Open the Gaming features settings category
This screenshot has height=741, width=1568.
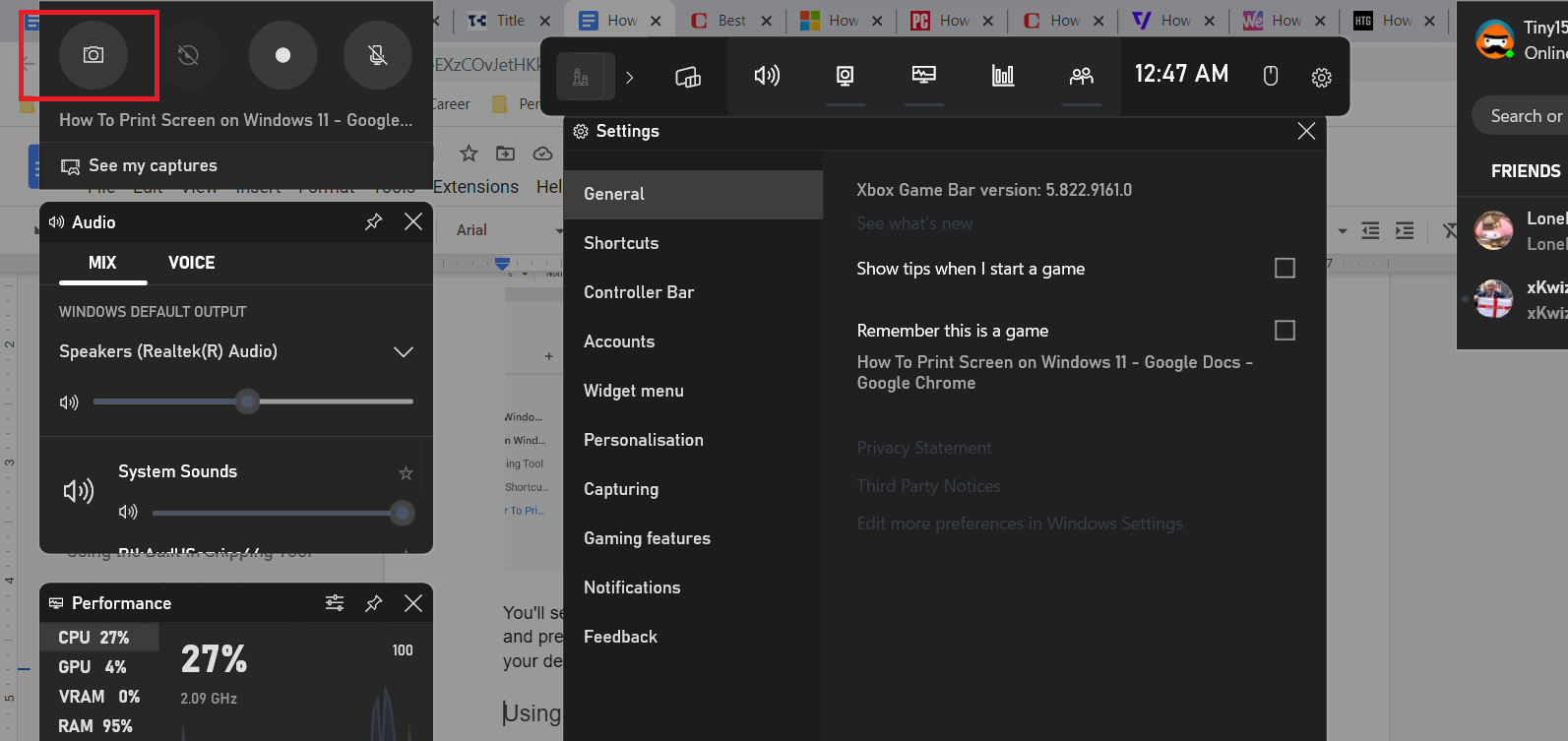point(693,538)
